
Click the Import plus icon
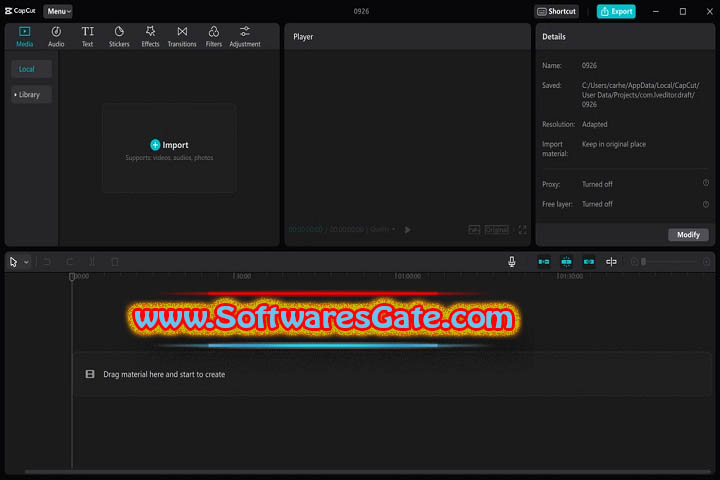(x=155, y=145)
